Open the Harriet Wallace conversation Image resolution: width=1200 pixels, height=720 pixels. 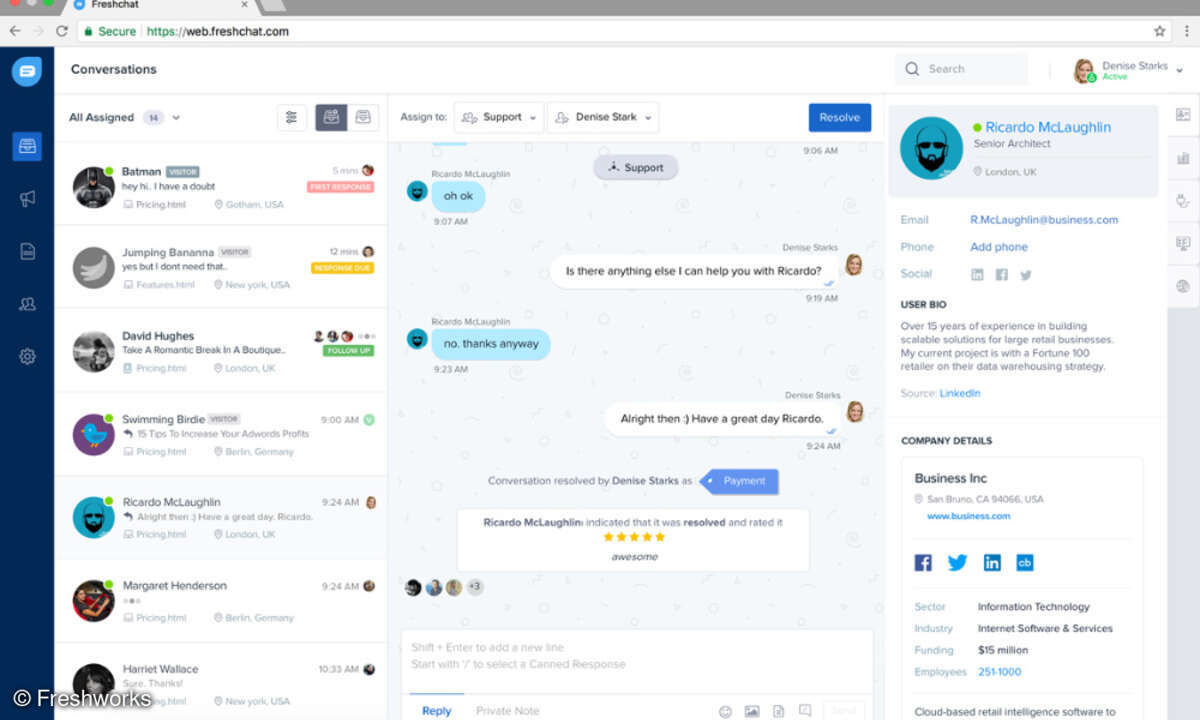221,682
